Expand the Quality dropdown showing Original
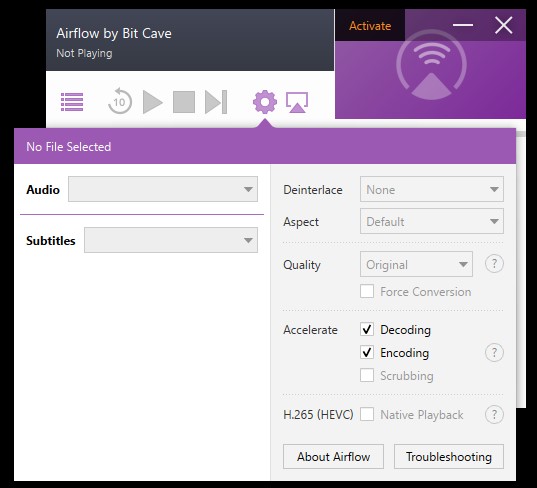This screenshot has width=537, height=488. 416,264
